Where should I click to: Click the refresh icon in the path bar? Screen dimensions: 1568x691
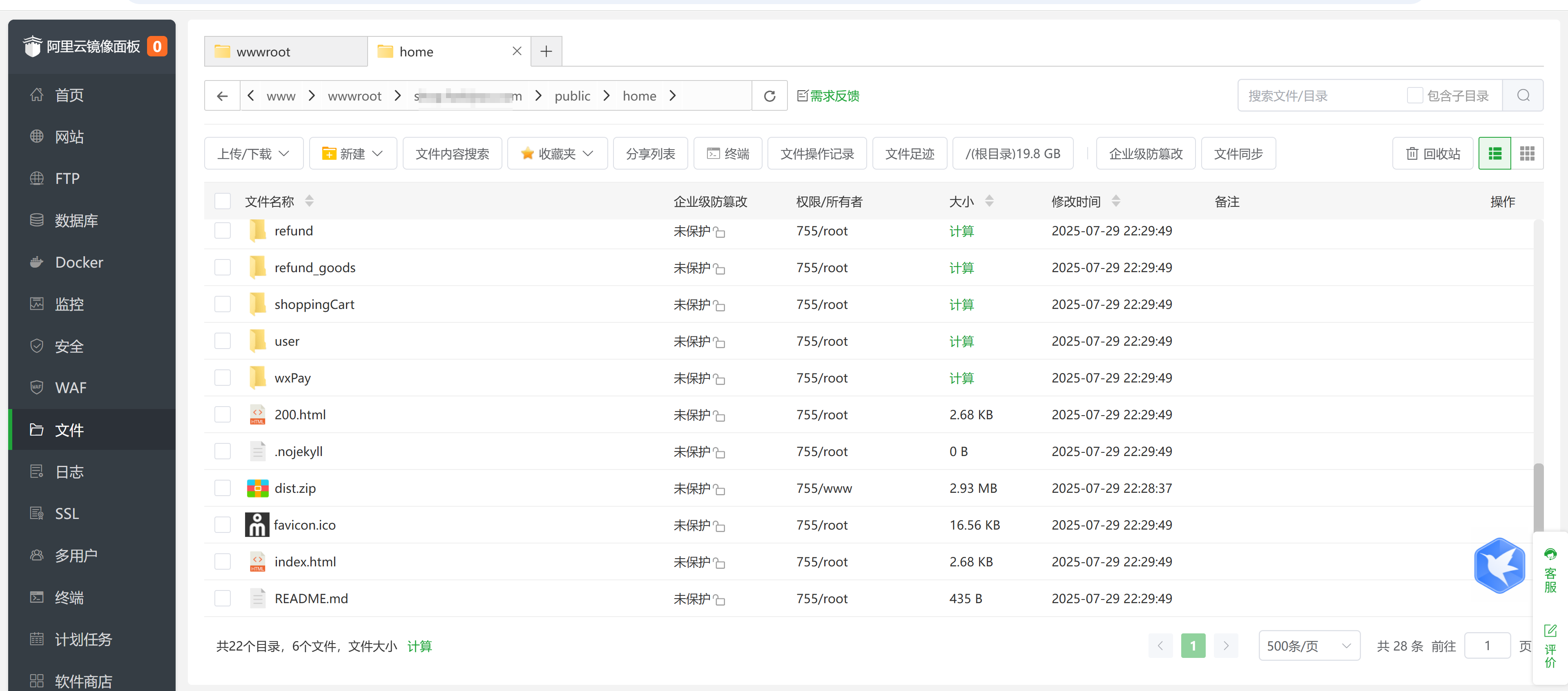(770, 96)
